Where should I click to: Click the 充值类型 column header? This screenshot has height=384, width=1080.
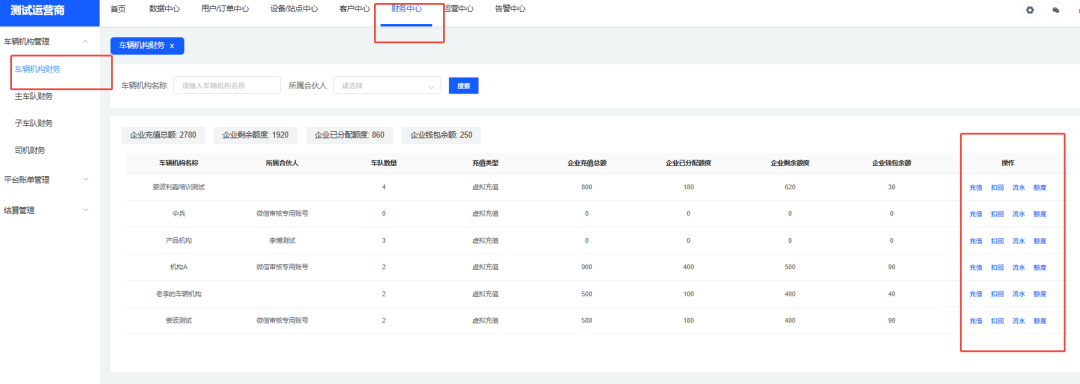[485, 163]
